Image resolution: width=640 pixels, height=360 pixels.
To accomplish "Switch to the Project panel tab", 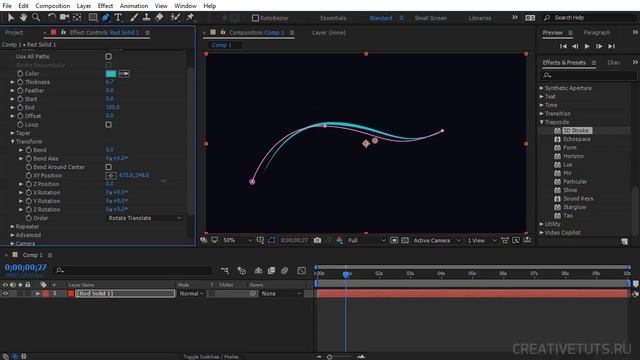I will 14,32.
